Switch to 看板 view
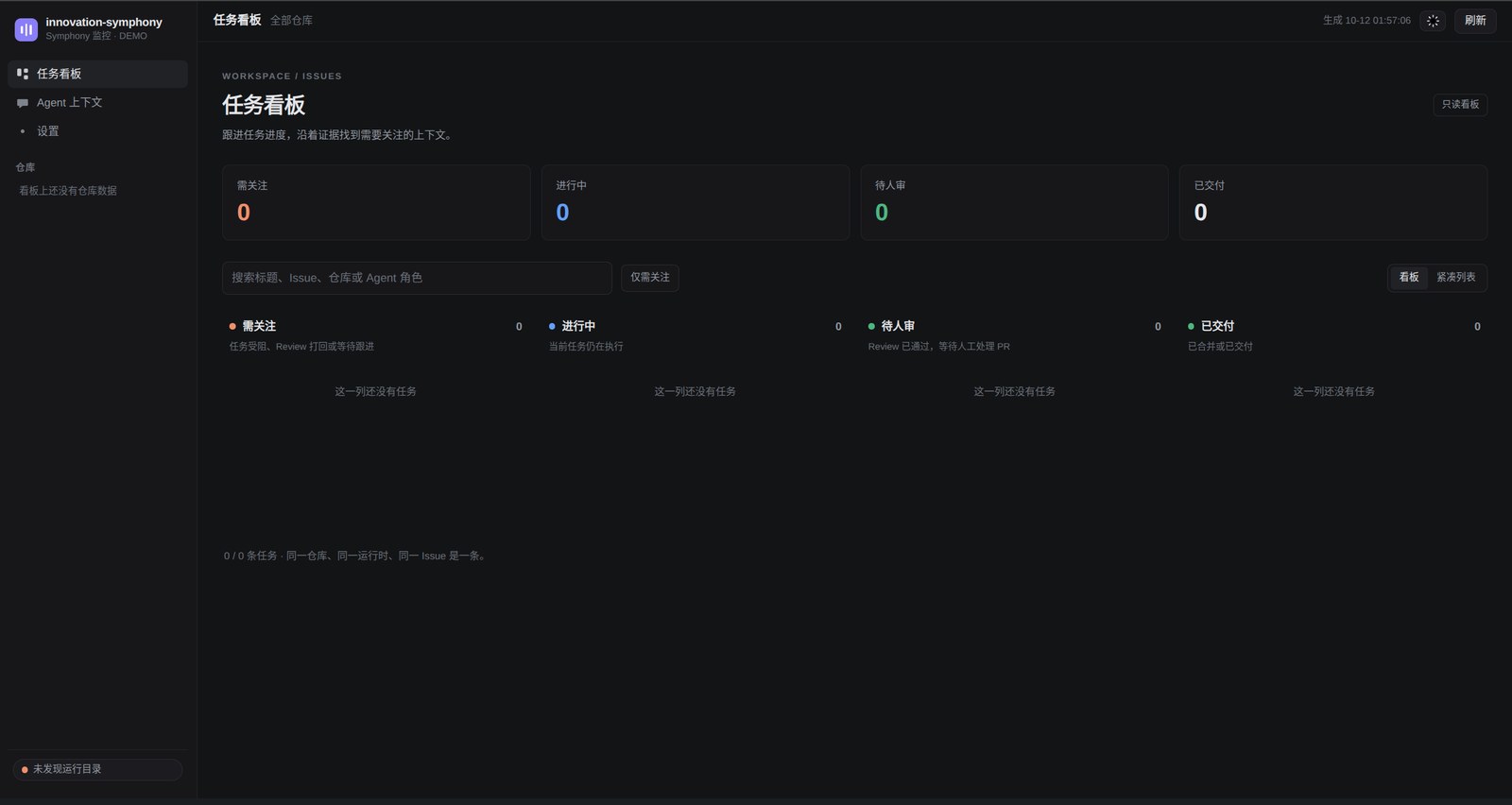The height and width of the screenshot is (805, 1512). (1409, 278)
